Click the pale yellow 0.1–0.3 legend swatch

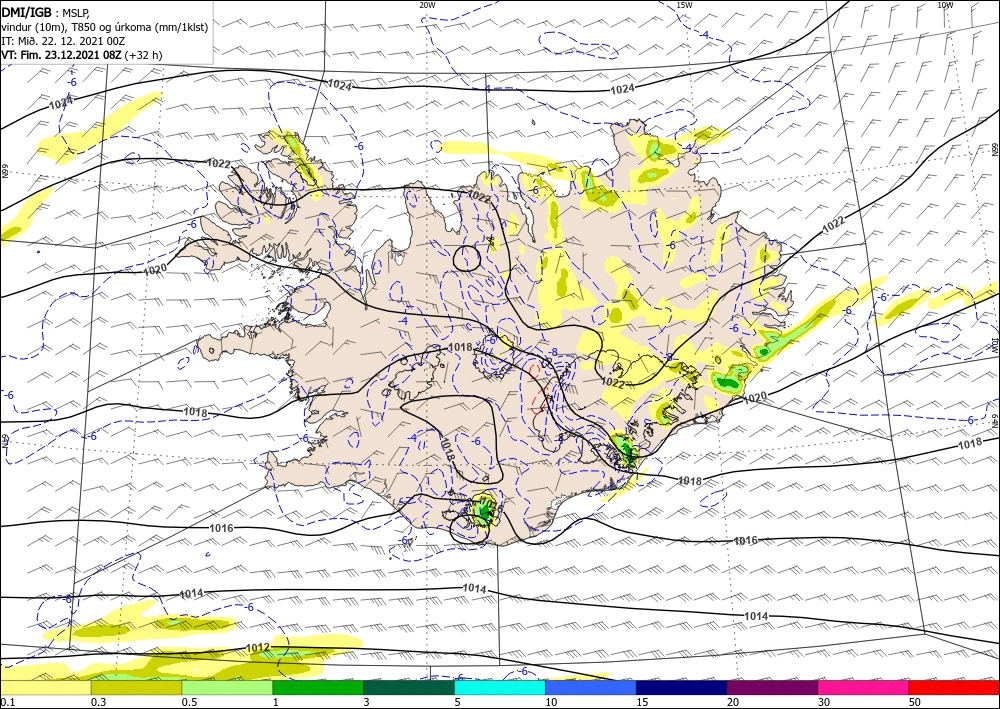[x=46, y=687]
